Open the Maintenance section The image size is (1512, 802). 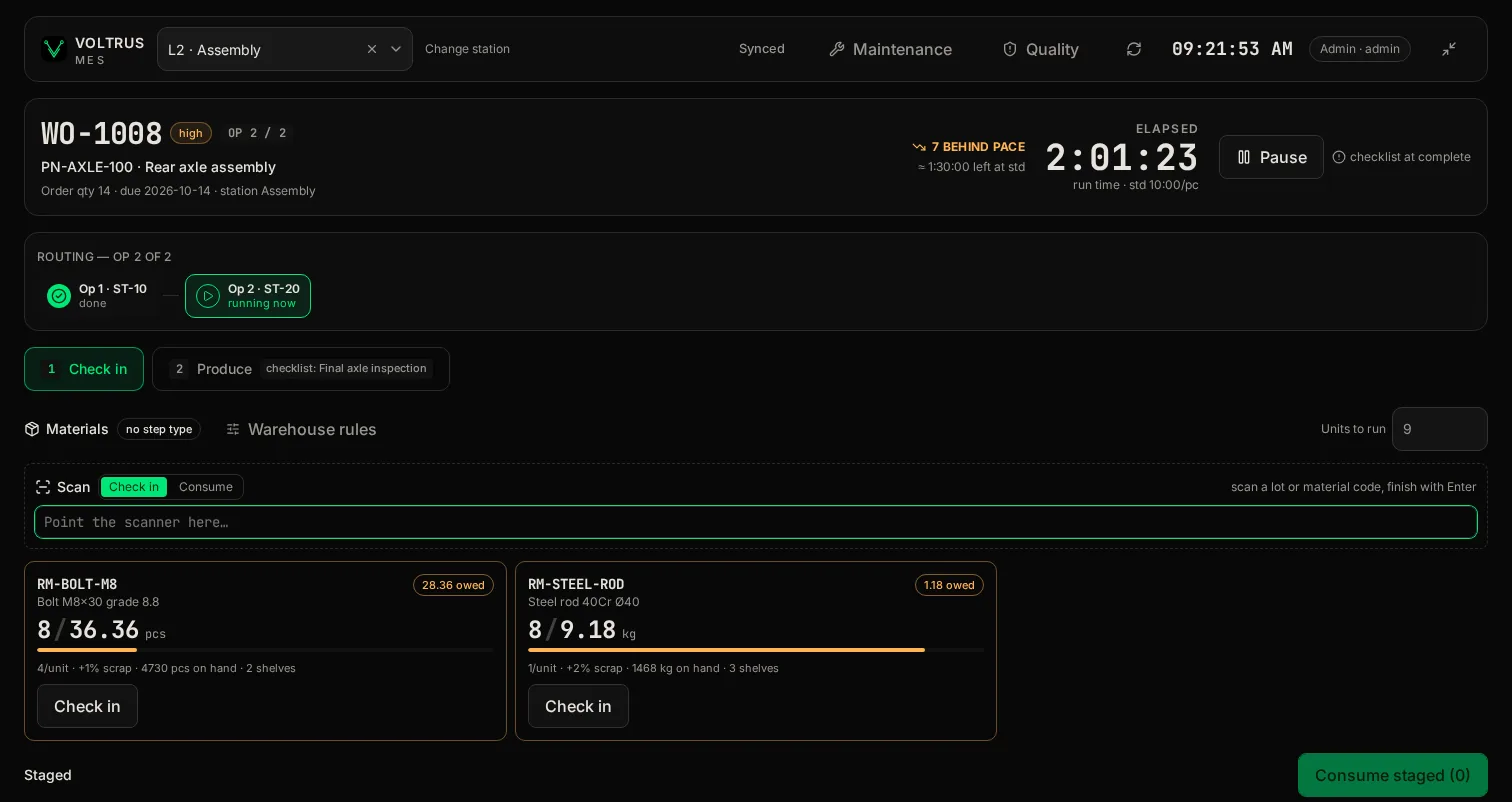890,49
